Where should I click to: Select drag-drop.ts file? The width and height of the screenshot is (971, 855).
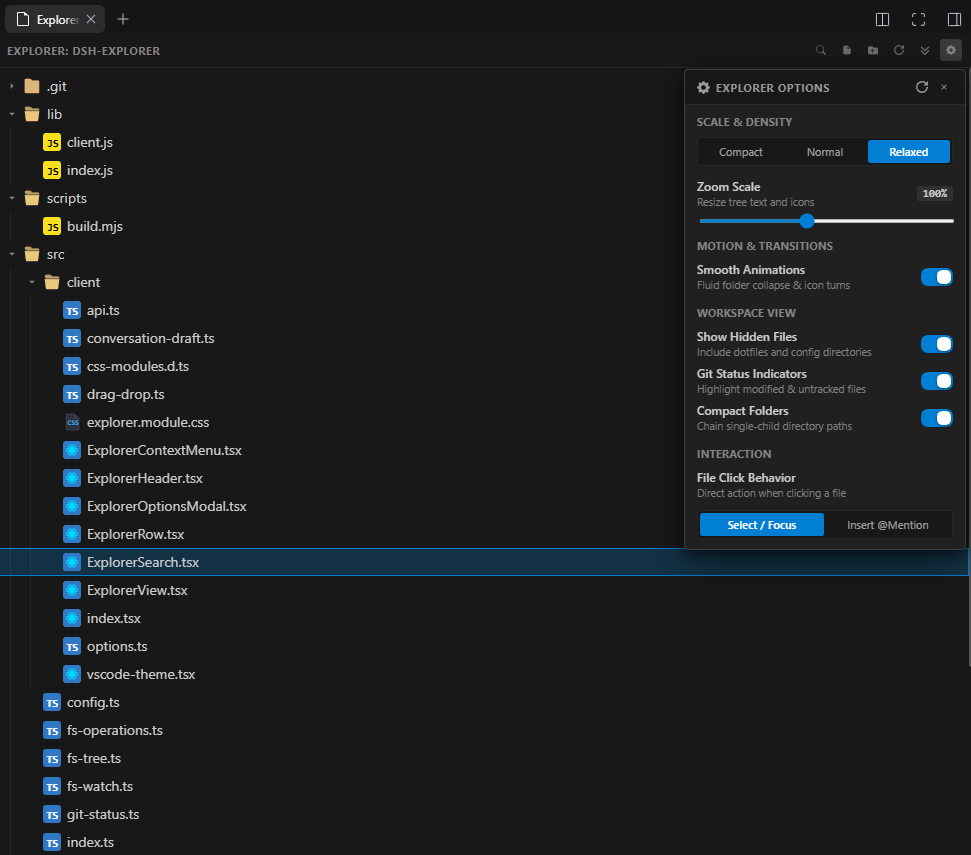[x=125, y=394]
